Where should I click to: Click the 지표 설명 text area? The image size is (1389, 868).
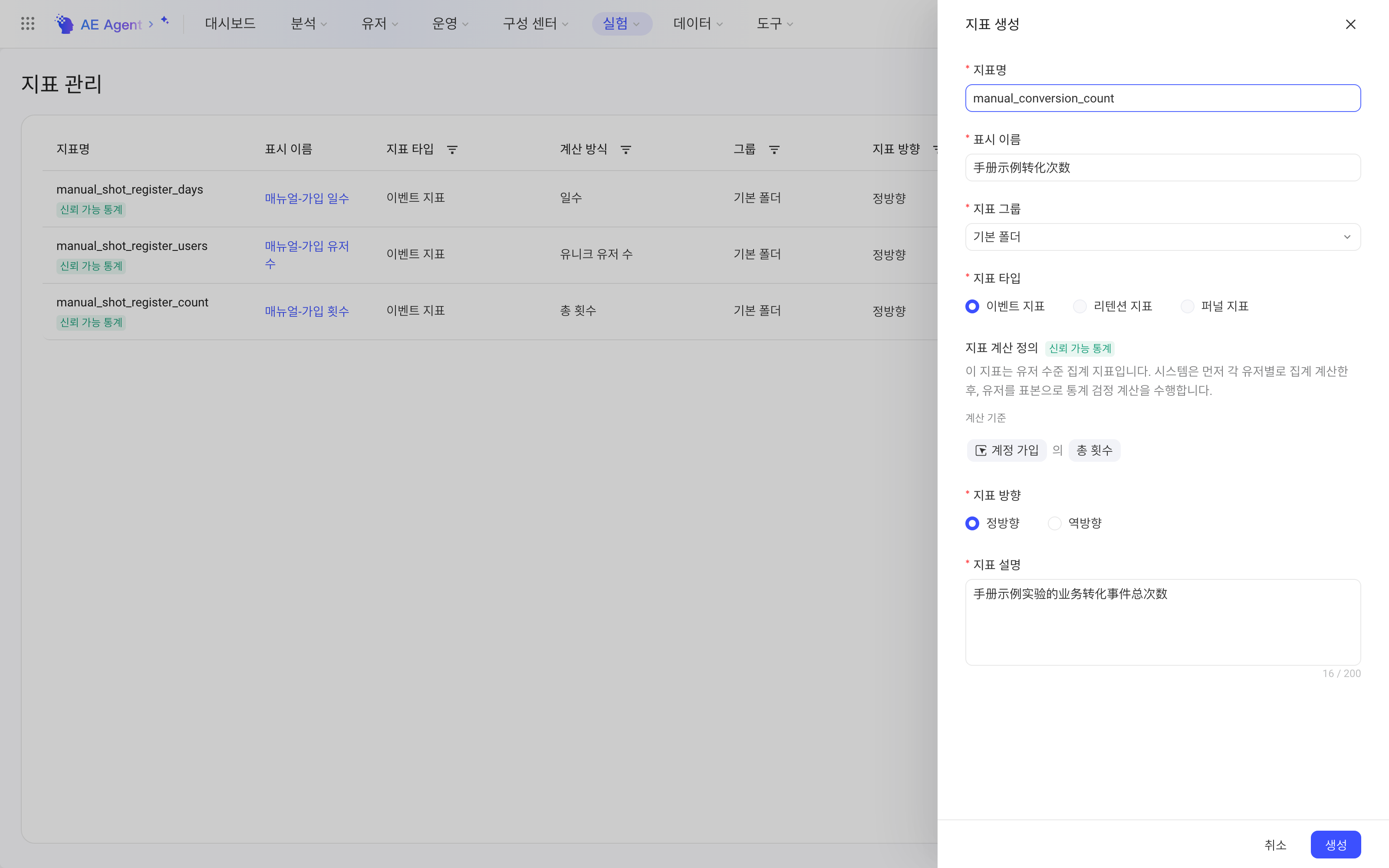coord(1163,622)
